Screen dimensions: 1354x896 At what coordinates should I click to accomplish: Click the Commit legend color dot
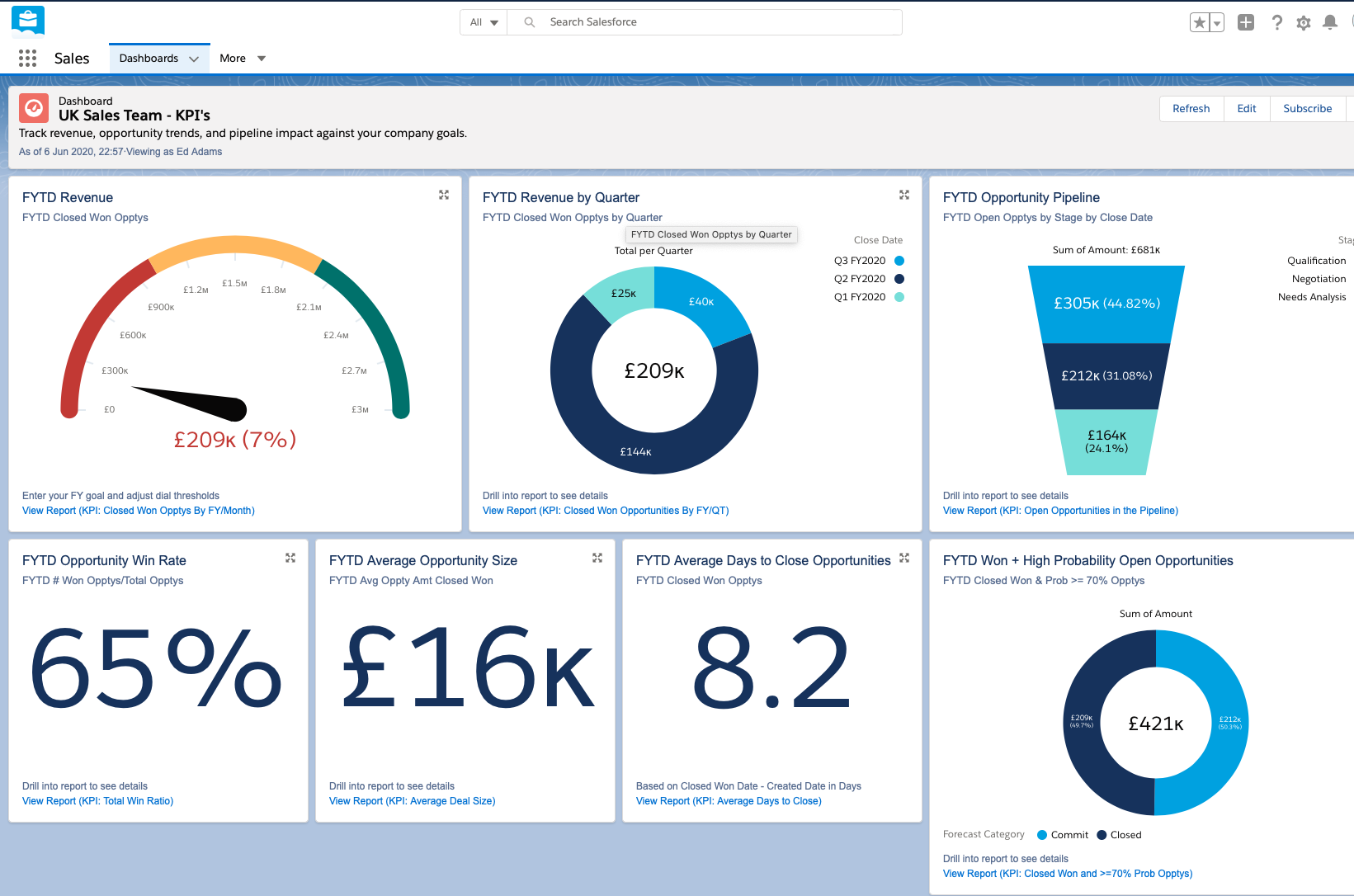click(x=1042, y=835)
